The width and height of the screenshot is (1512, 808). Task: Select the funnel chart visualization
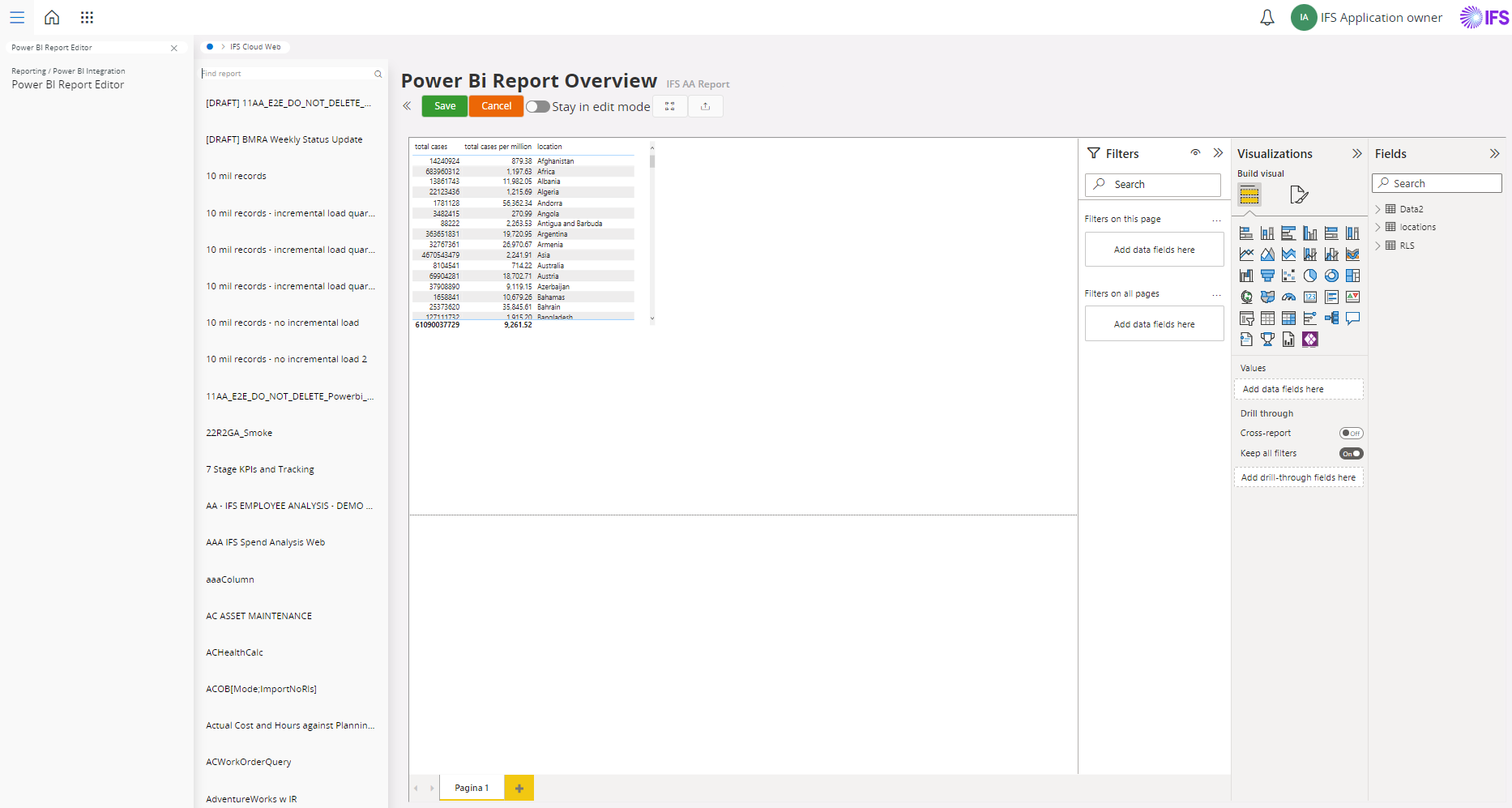(1268, 276)
